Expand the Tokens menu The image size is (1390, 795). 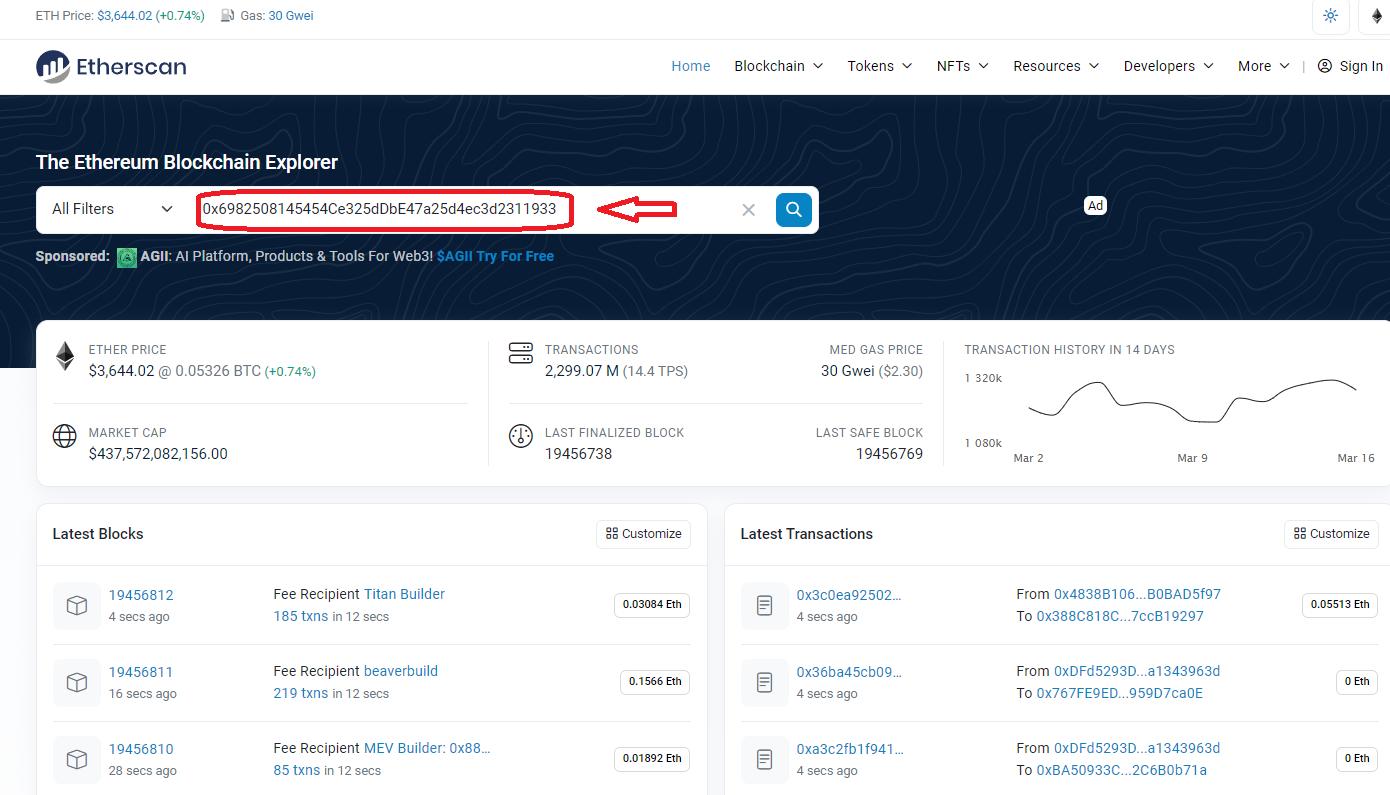pos(880,66)
